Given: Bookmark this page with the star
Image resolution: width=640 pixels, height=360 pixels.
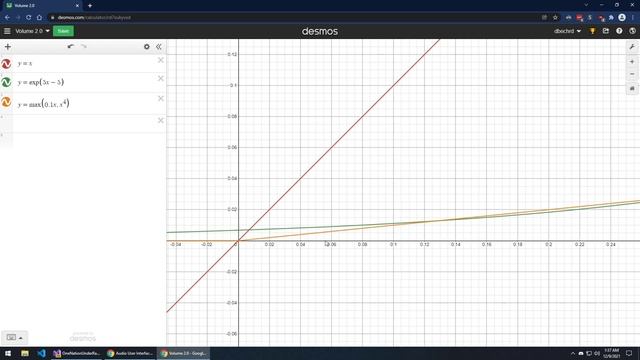Looking at the screenshot, I should point(555,18).
